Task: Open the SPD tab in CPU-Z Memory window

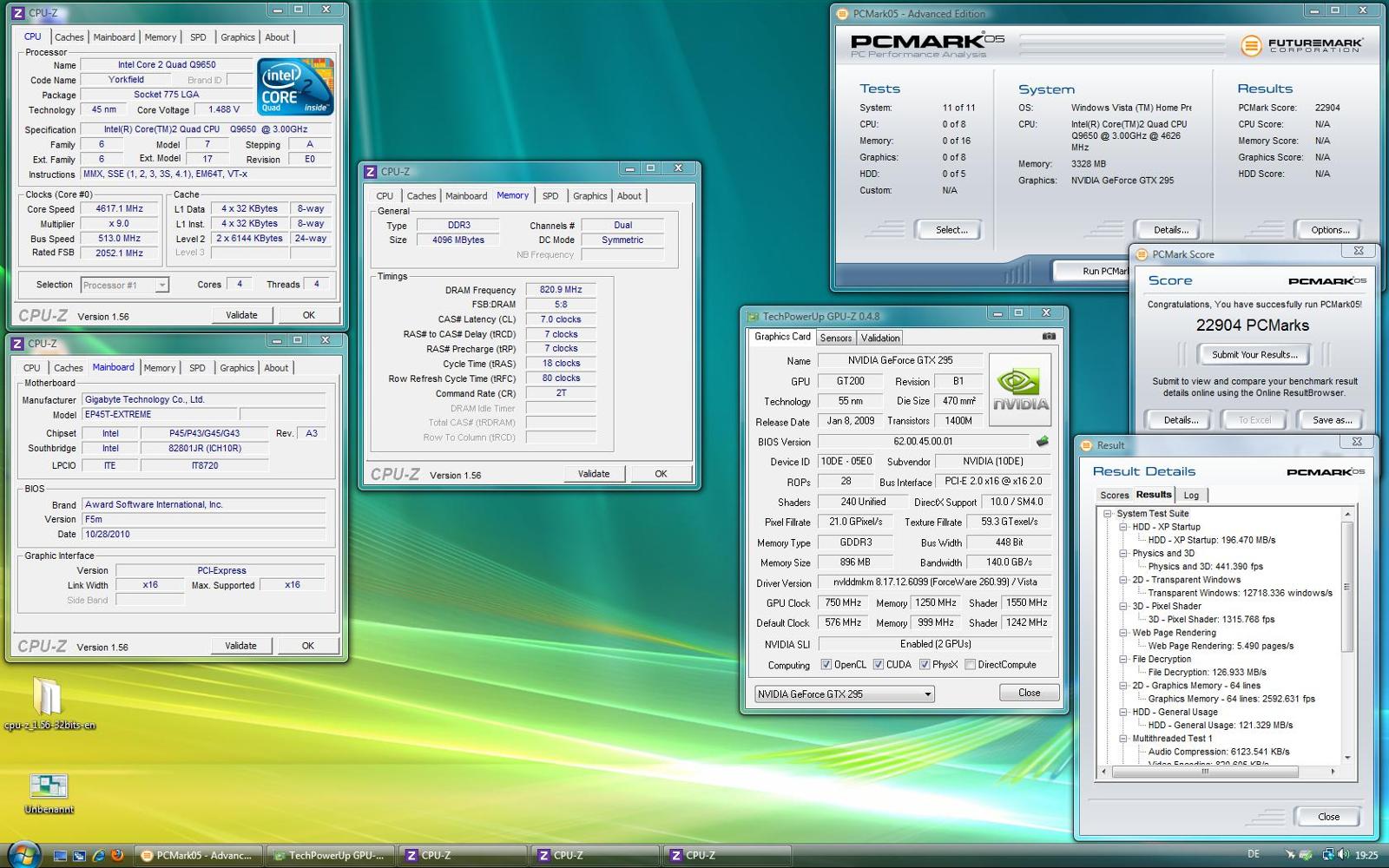Action: click(x=550, y=196)
